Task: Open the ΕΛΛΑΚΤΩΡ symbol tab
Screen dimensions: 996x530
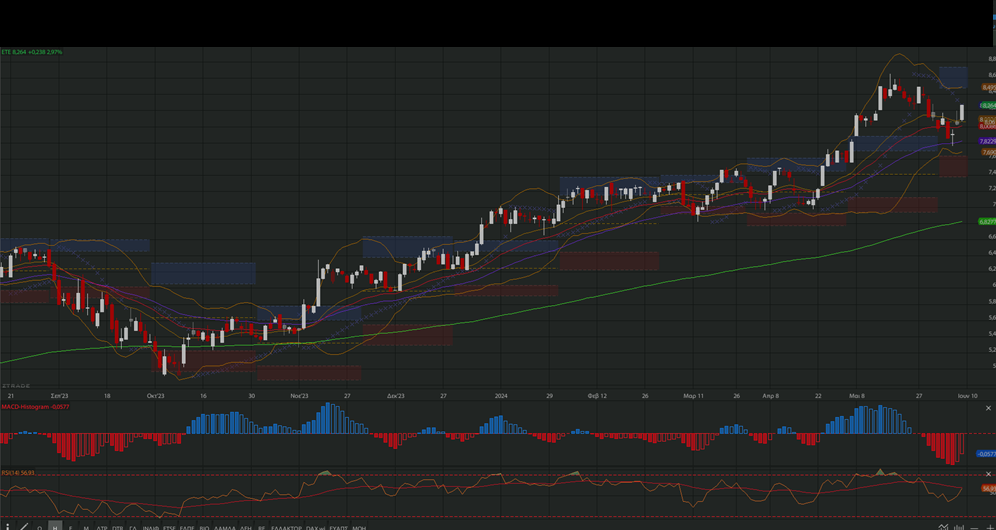Action: point(286,527)
